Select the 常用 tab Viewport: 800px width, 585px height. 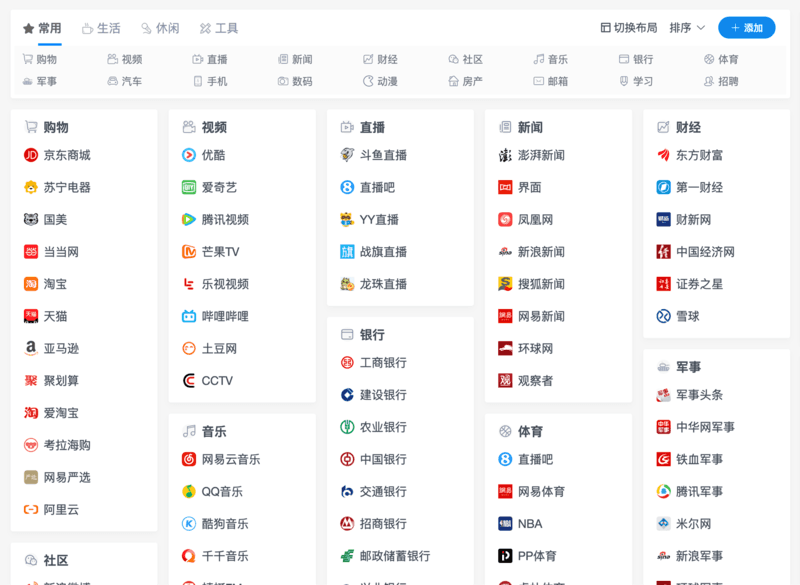(42, 28)
